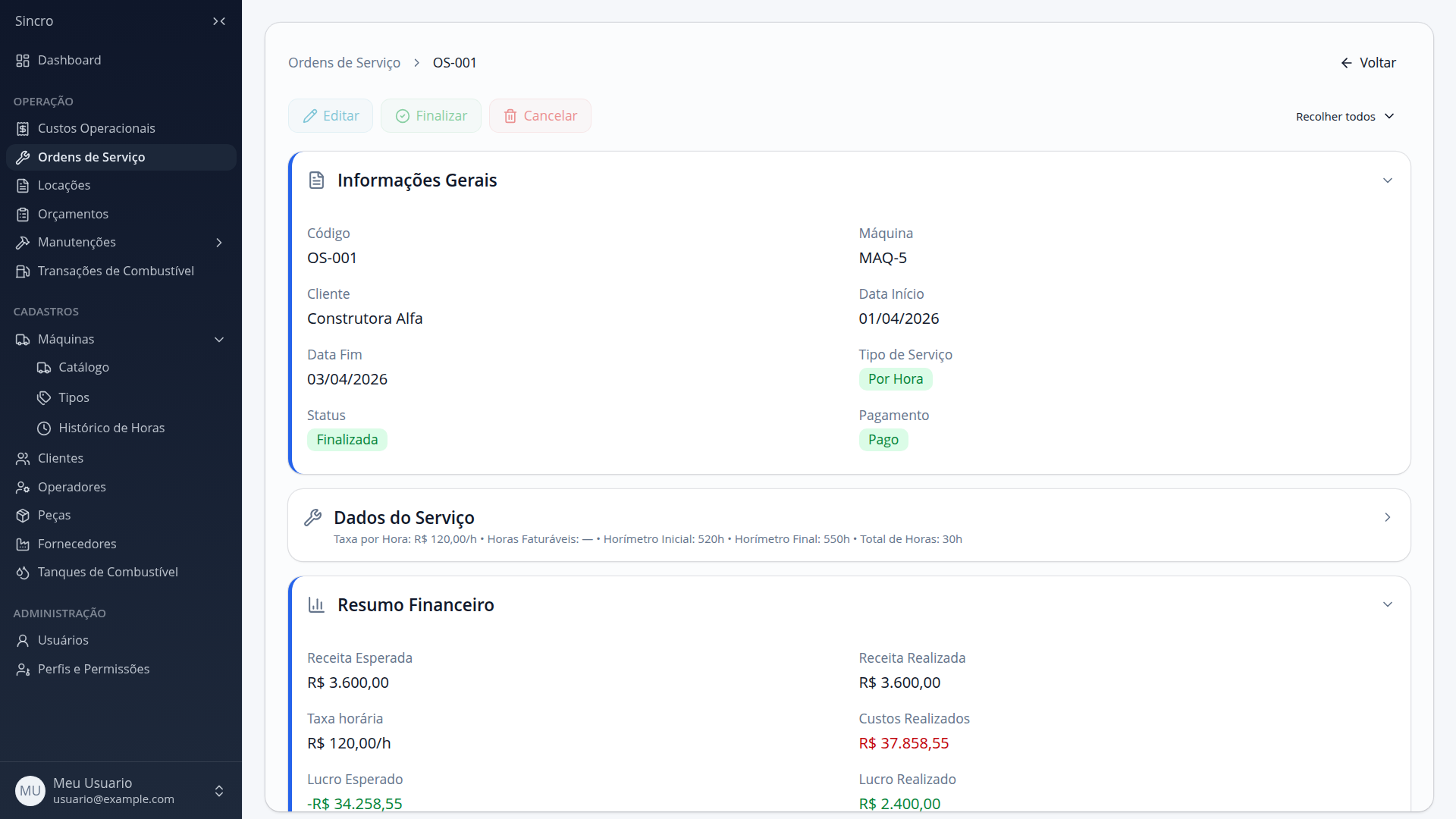Click the Operadores user-cog icon
This screenshot has height=819, width=1456.
pos(23,488)
